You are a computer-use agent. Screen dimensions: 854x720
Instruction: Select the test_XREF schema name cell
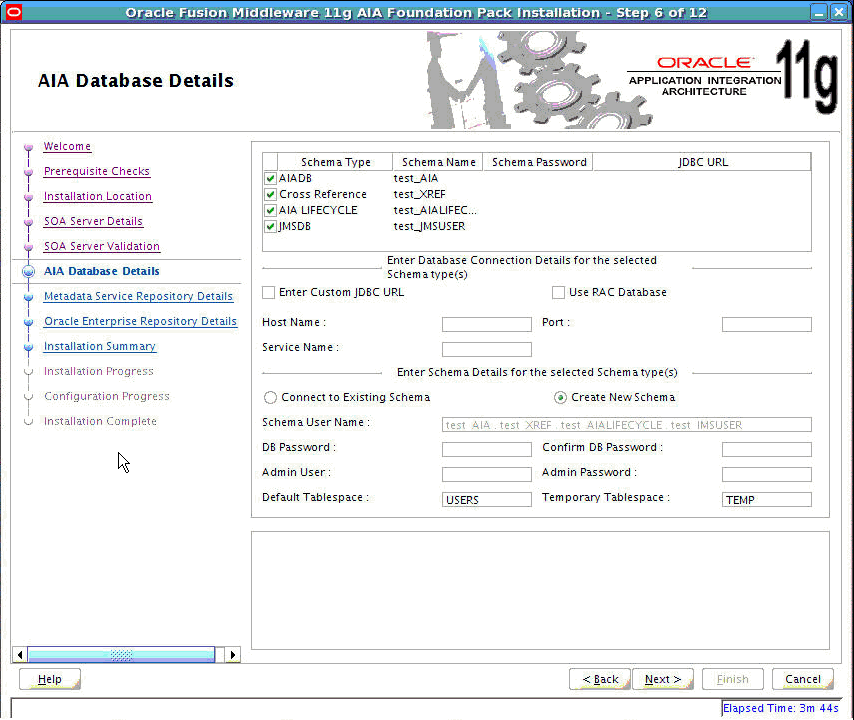click(438, 194)
